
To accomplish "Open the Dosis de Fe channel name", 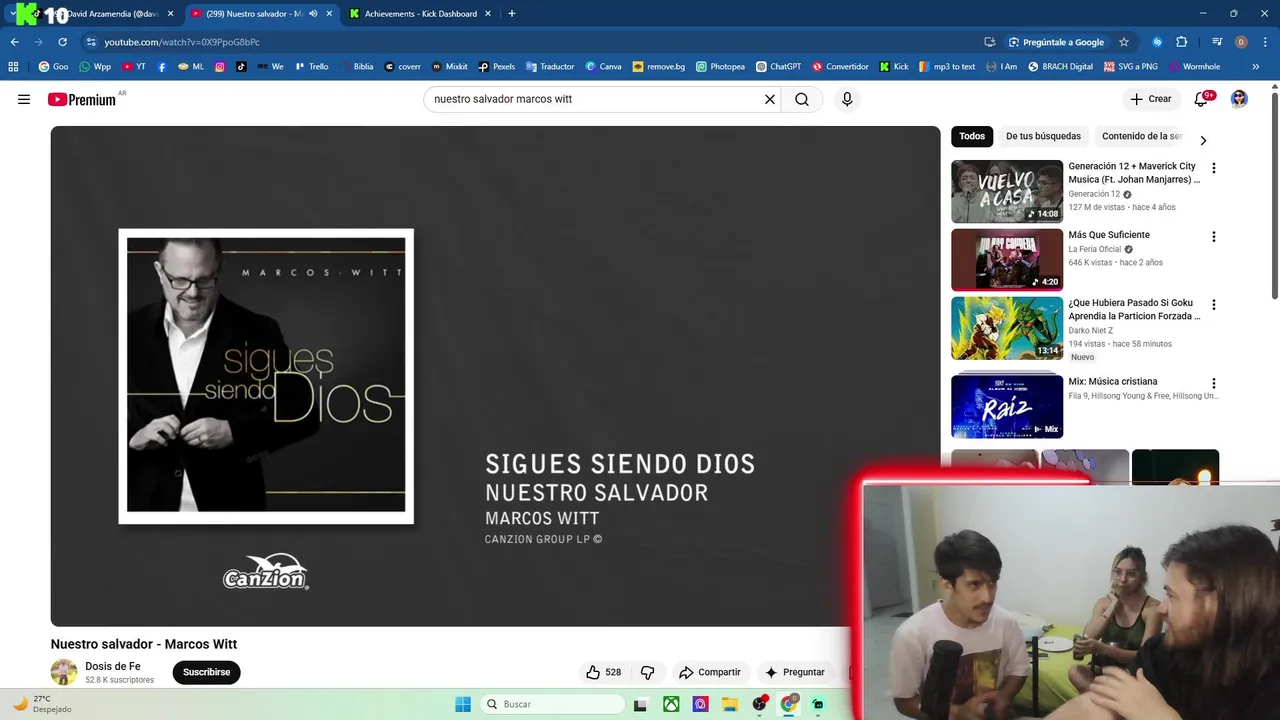I will [x=113, y=666].
